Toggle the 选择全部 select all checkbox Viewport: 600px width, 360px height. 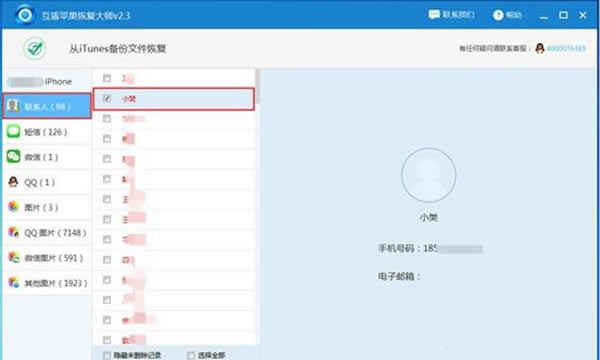click(x=191, y=356)
